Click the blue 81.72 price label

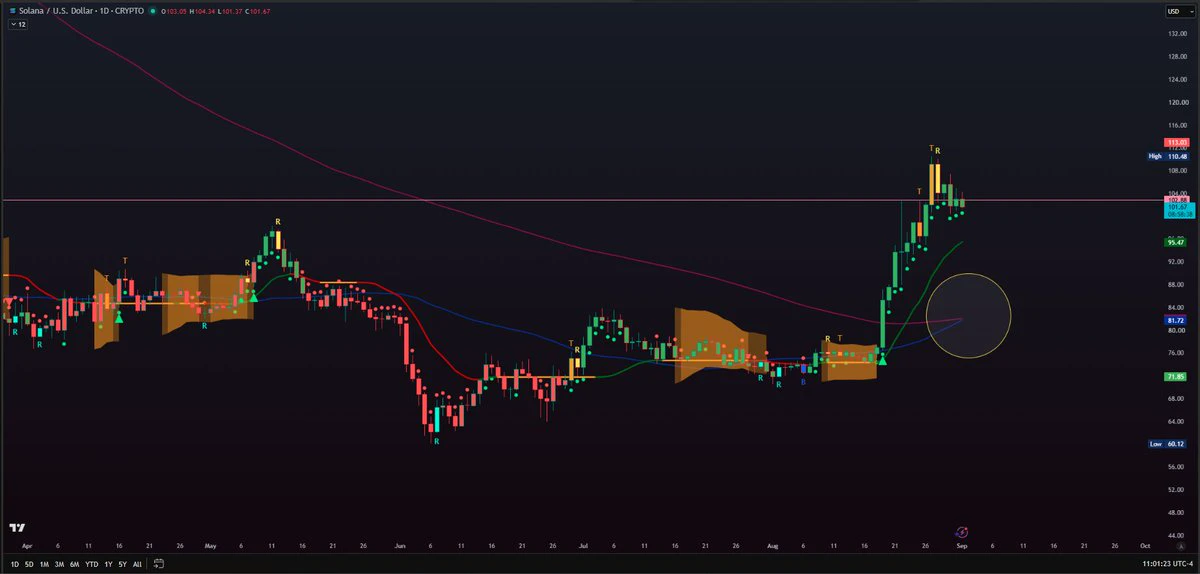1177,320
